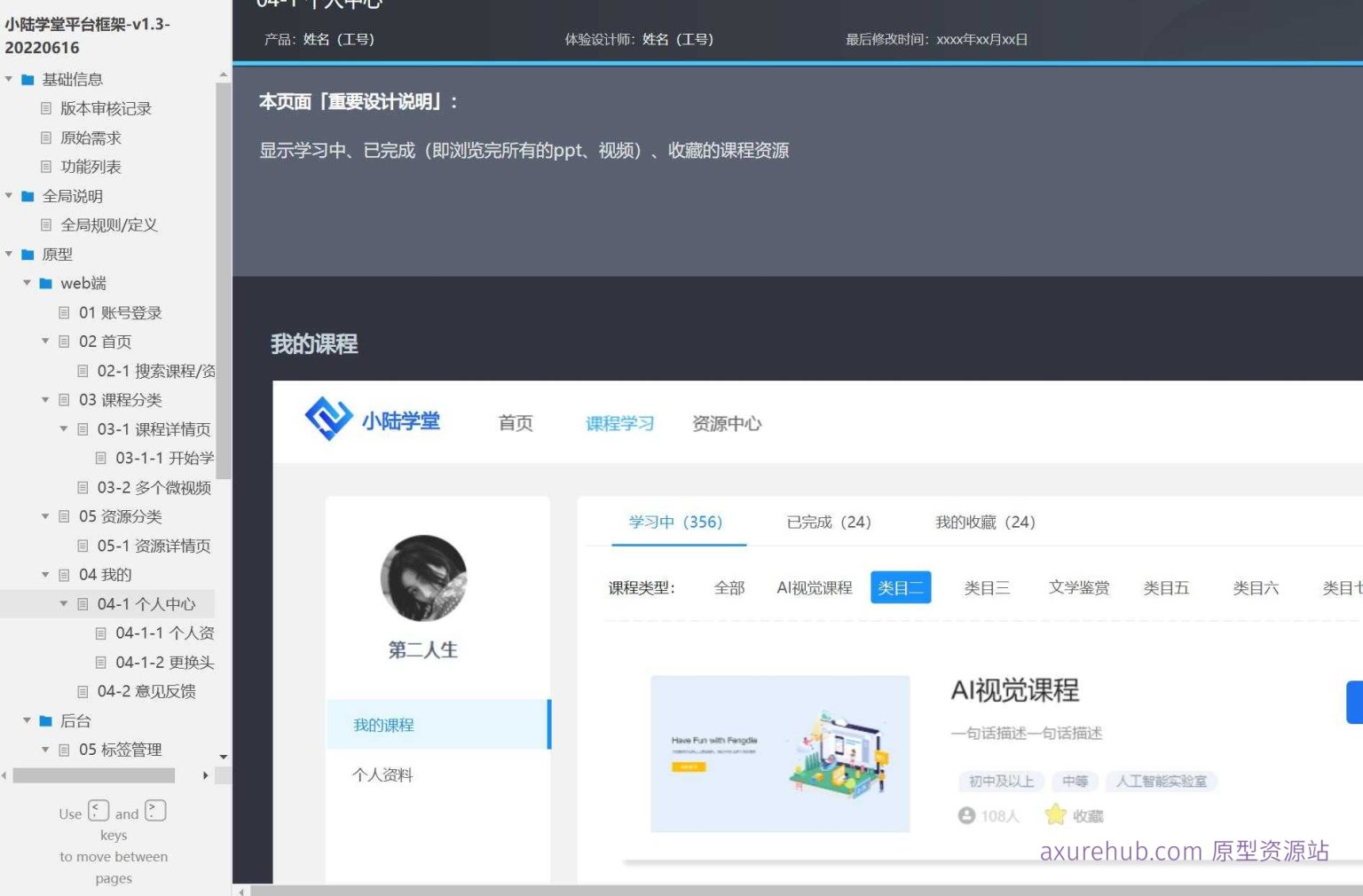The image size is (1363, 896).
Task: Open the 资源中心 navigation menu item
Action: (x=726, y=423)
